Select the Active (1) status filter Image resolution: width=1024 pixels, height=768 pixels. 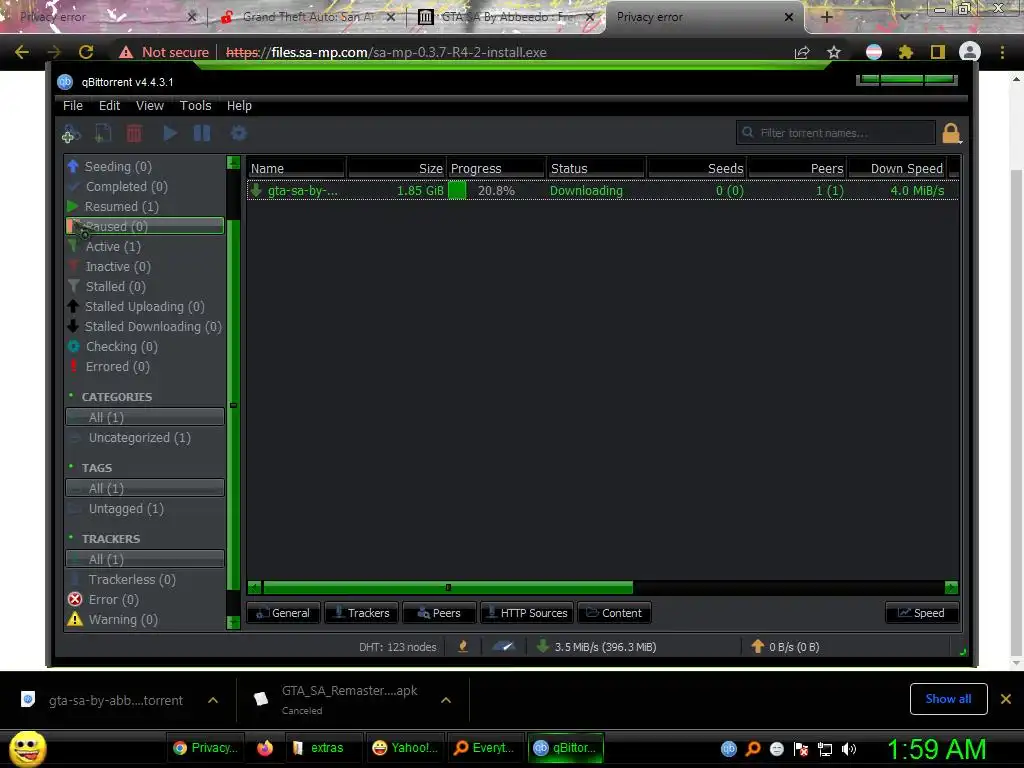[x=144, y=246]
